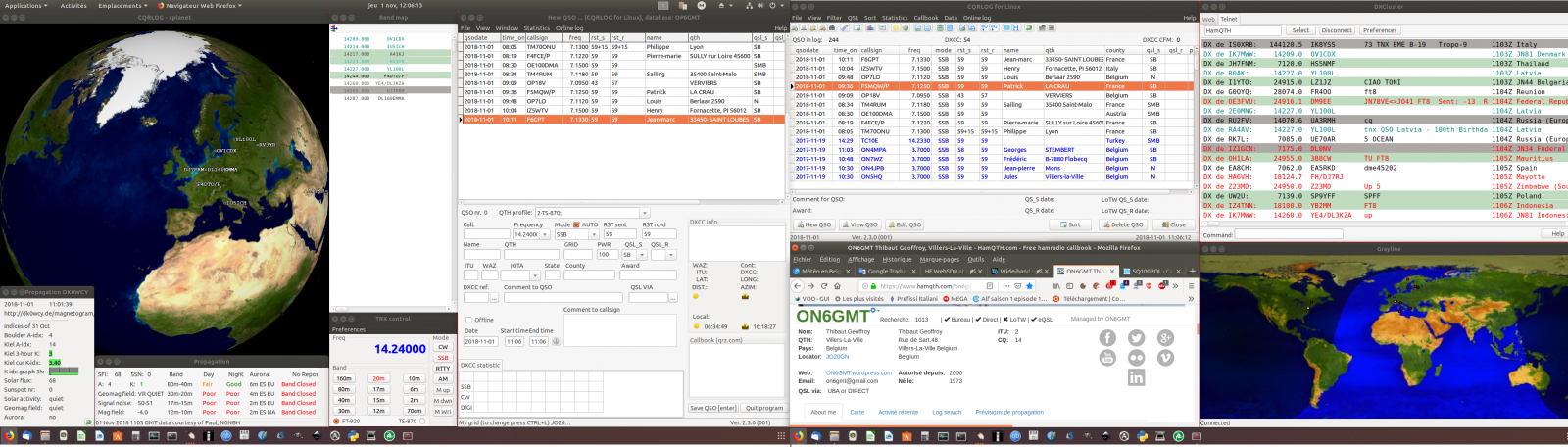The height and width of the screenshot is (447, 1568).
Task: Switch to the Telnet tab in DXCluster
Action: coord(1229,19)
